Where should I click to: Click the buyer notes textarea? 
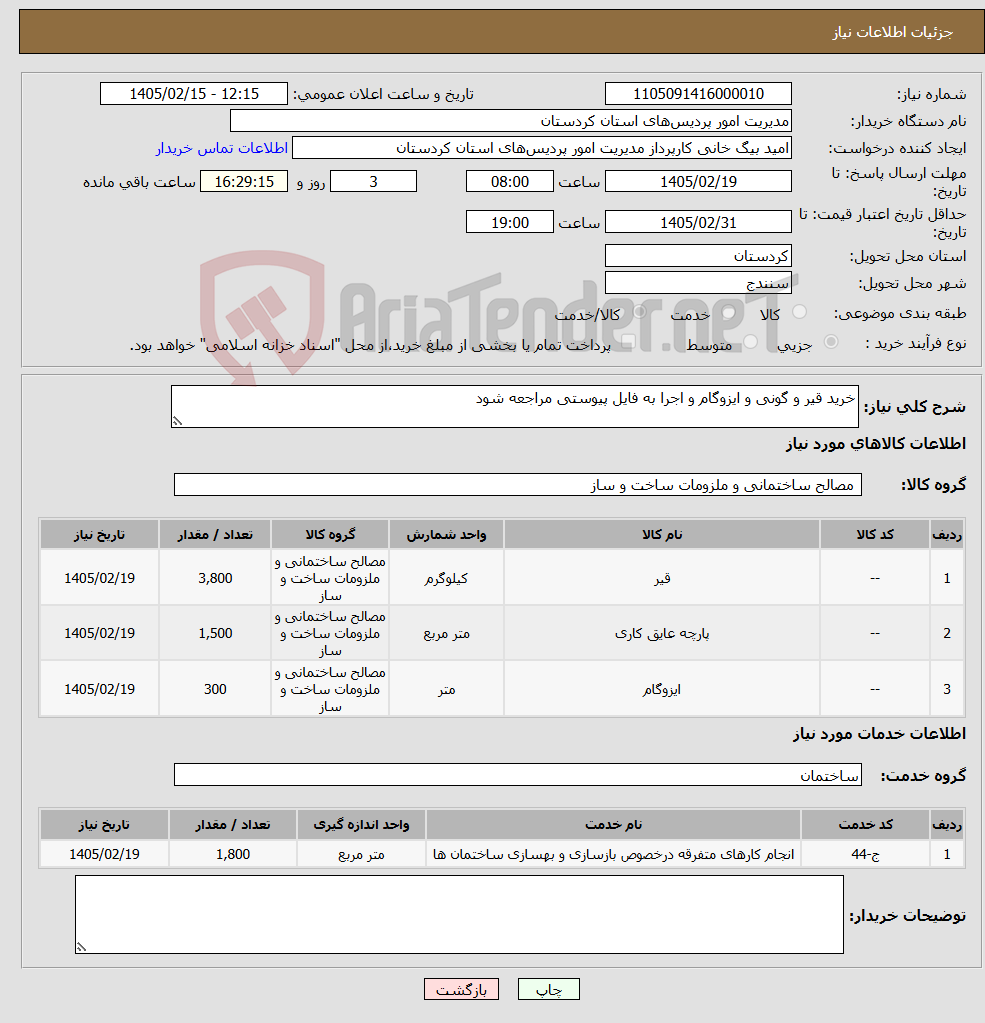[x=459, y=915]
